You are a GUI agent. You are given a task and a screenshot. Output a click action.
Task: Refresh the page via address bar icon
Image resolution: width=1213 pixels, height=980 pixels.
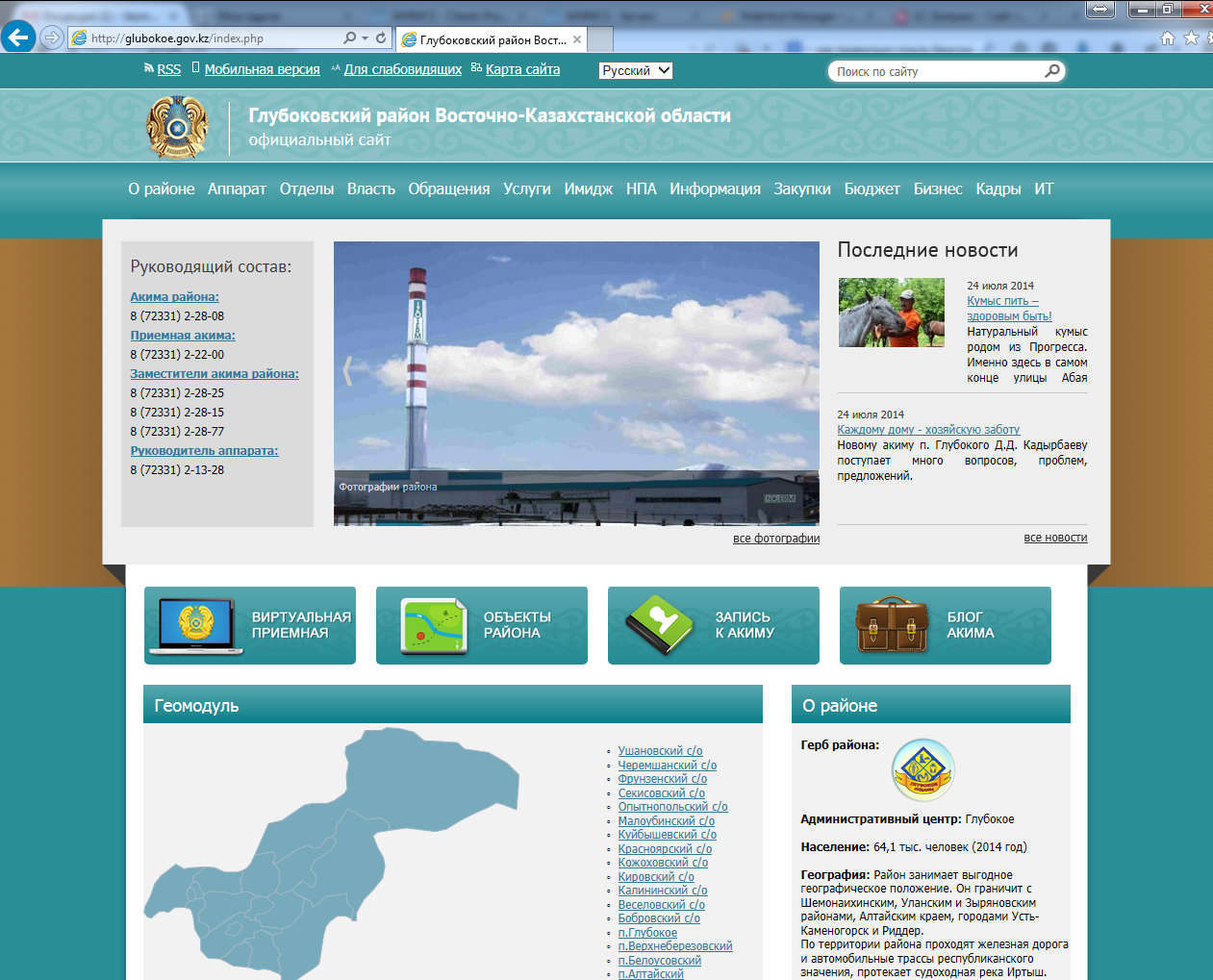[381, 38]
